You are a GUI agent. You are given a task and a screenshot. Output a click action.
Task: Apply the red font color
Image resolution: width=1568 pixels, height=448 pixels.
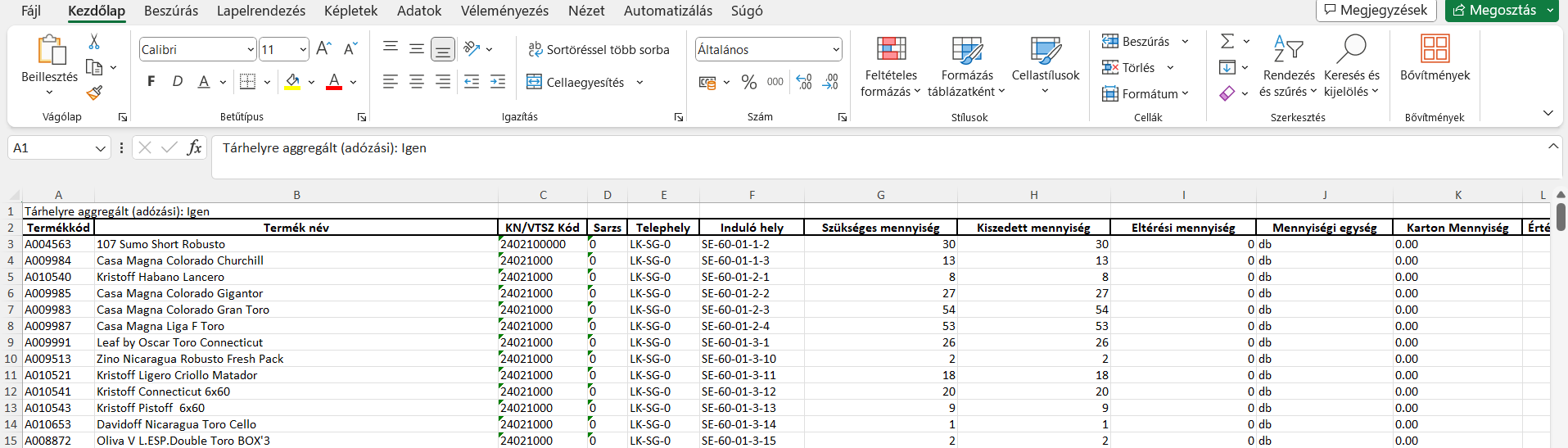click(x=334, y=82)
